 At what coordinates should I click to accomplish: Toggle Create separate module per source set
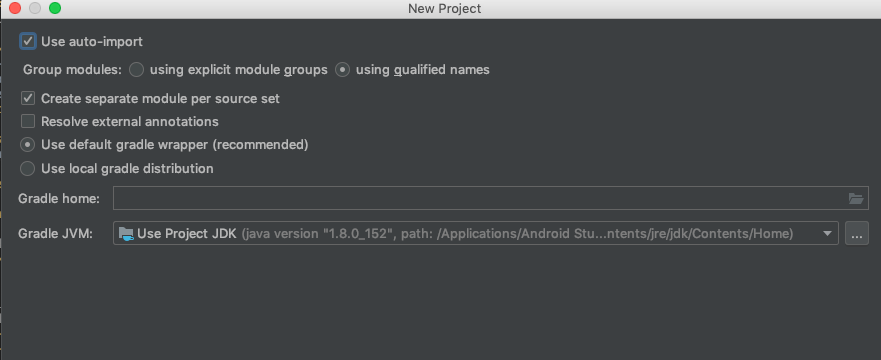[x=28, y=98]
